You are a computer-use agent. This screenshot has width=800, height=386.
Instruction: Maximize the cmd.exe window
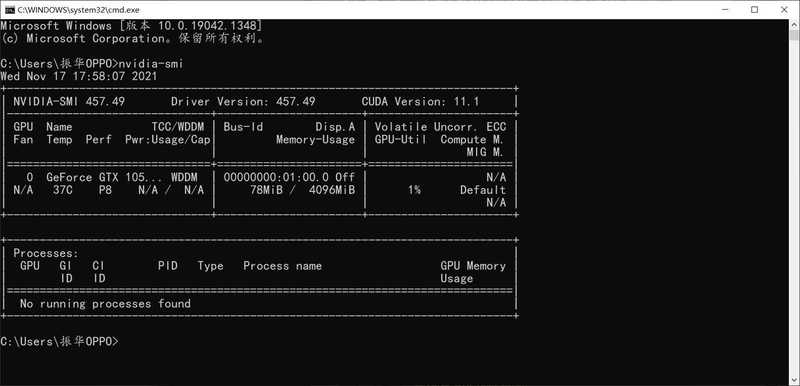click(755, 10)
